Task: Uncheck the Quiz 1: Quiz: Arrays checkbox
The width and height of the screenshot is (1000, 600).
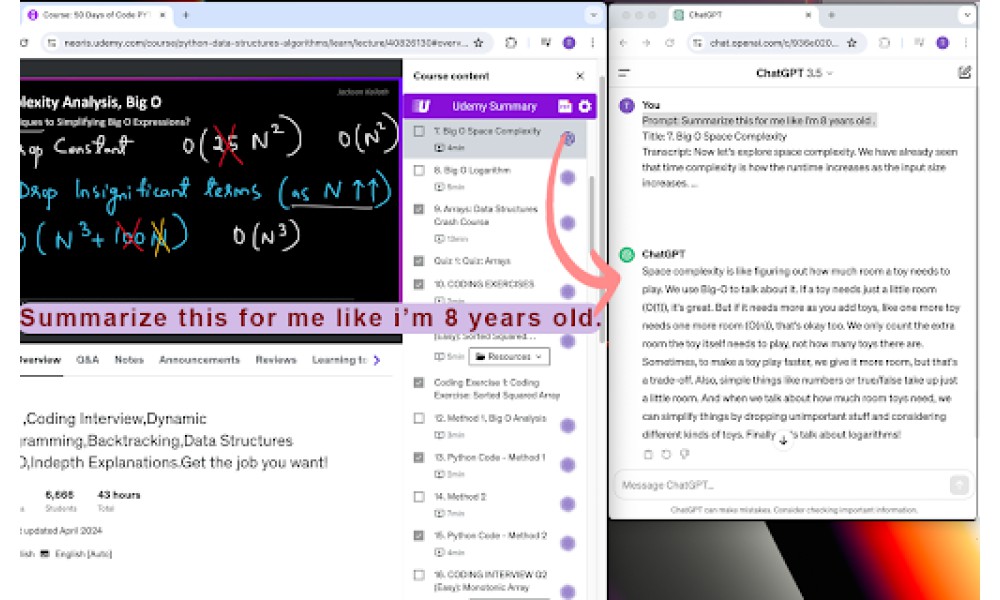Action: tap(419, 261)
